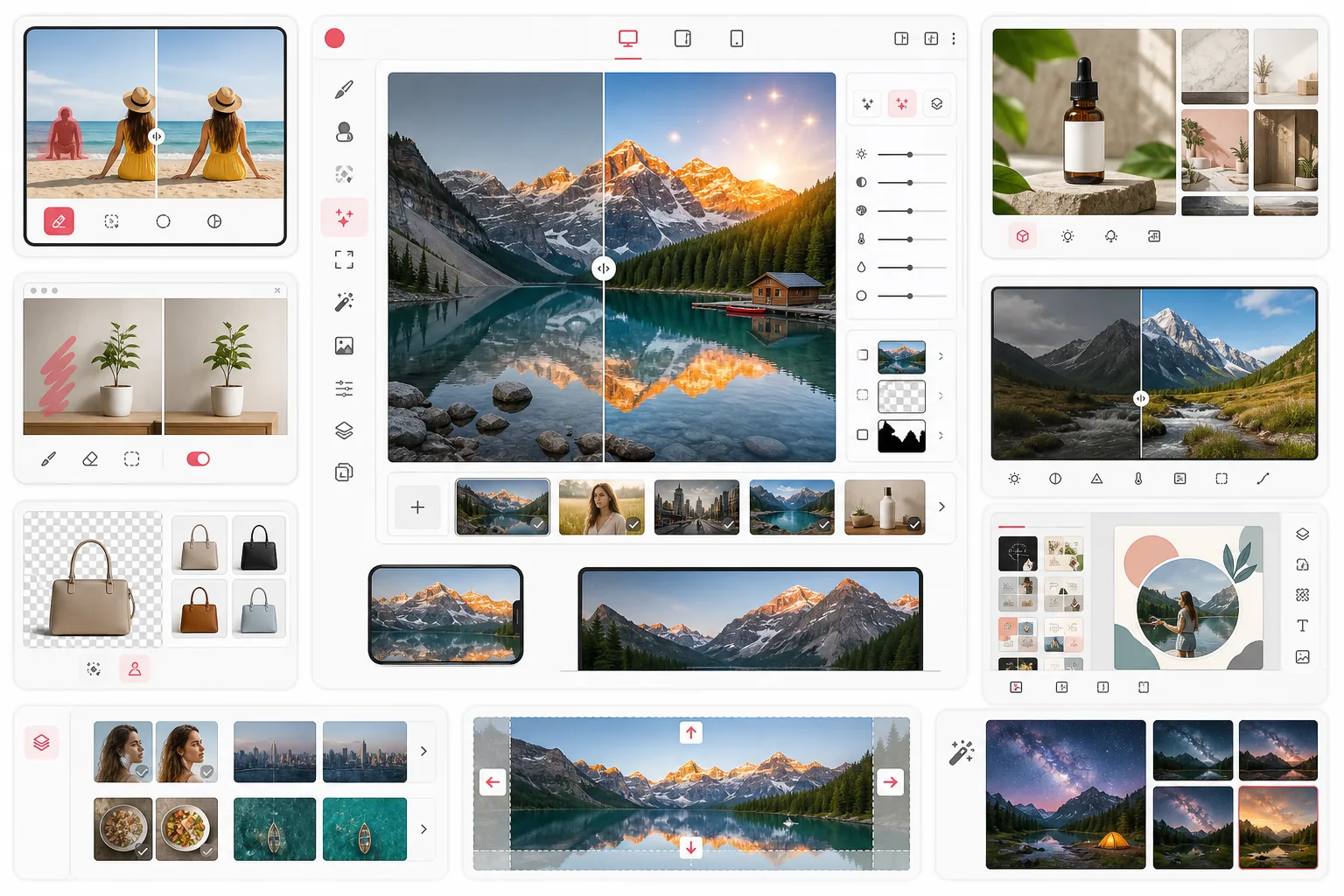The image size is (1344, 896).
Task: Select the layers tab in adjustments panel
Action: [937, 104]
